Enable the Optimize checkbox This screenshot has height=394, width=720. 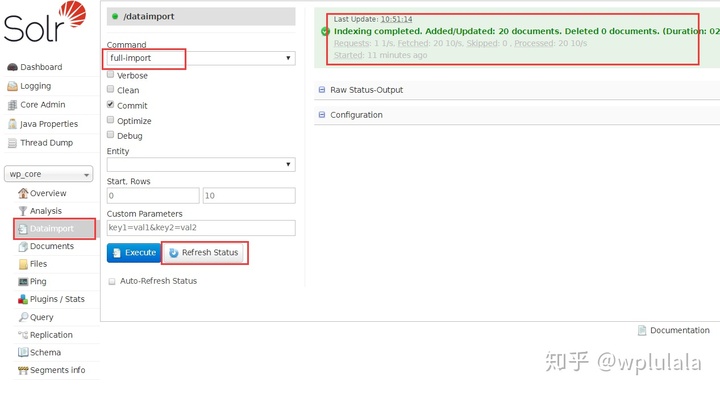110,120
